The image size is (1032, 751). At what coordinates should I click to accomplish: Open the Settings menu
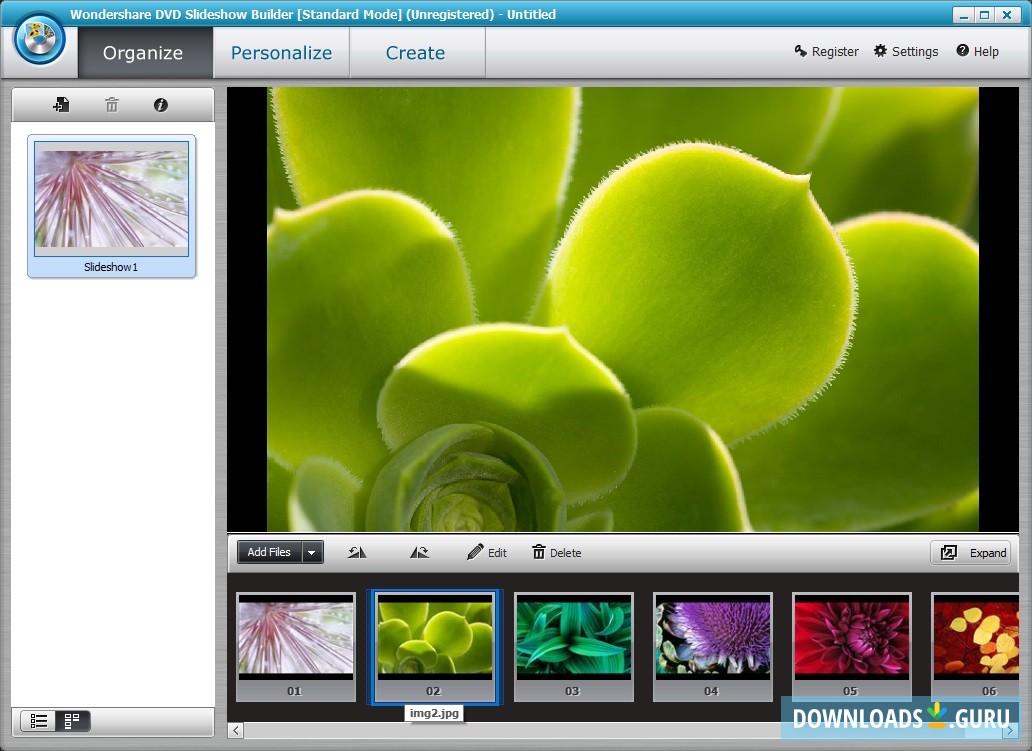(x=905, y=51)
